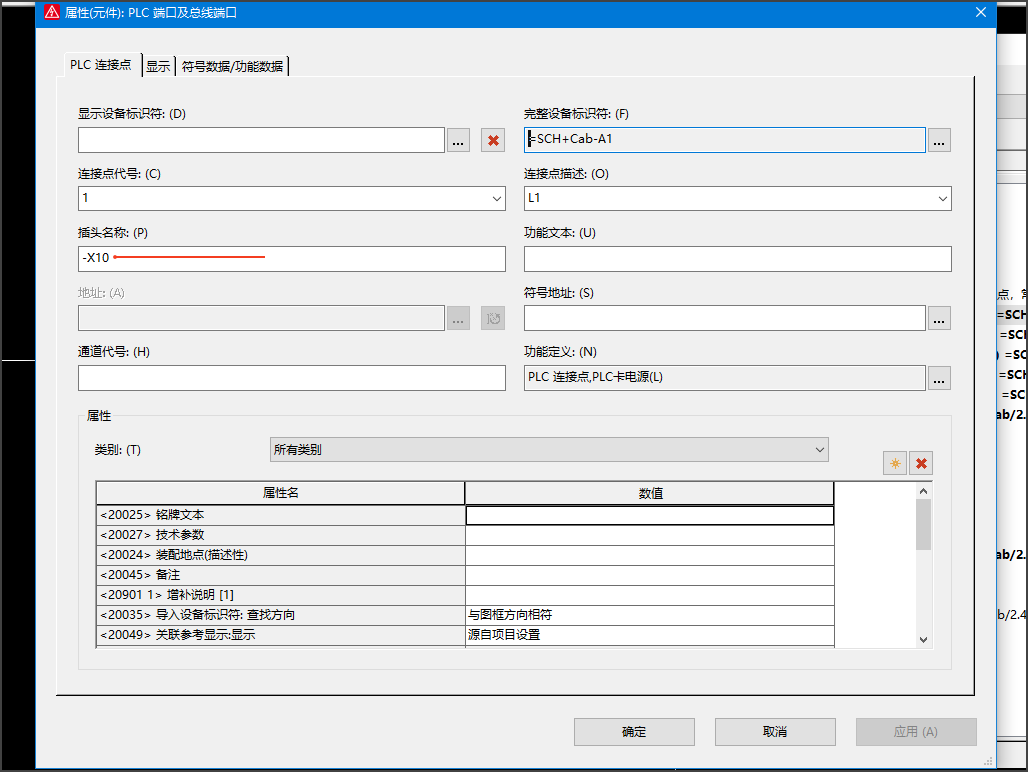
Task: Switch to the 显示 tab
Action: 158,66
